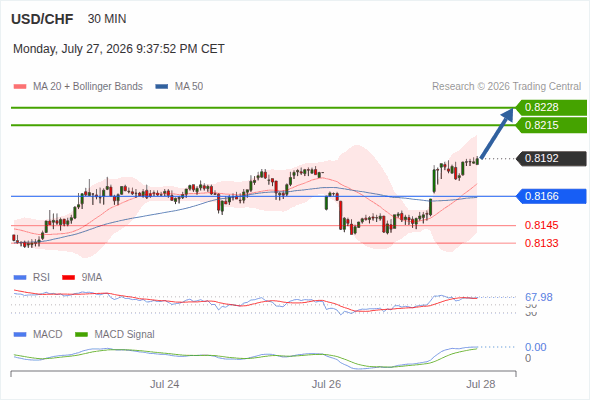Select the 0.8228 resistance price tag

pyautogui.click(x=551, y=108)
